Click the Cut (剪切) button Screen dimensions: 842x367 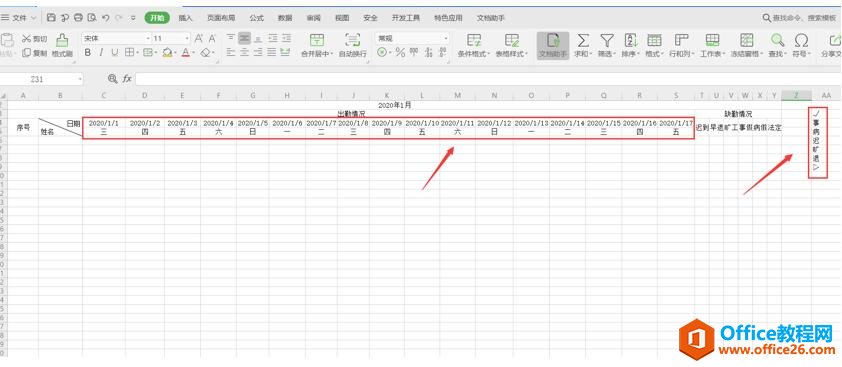[34, 39]
